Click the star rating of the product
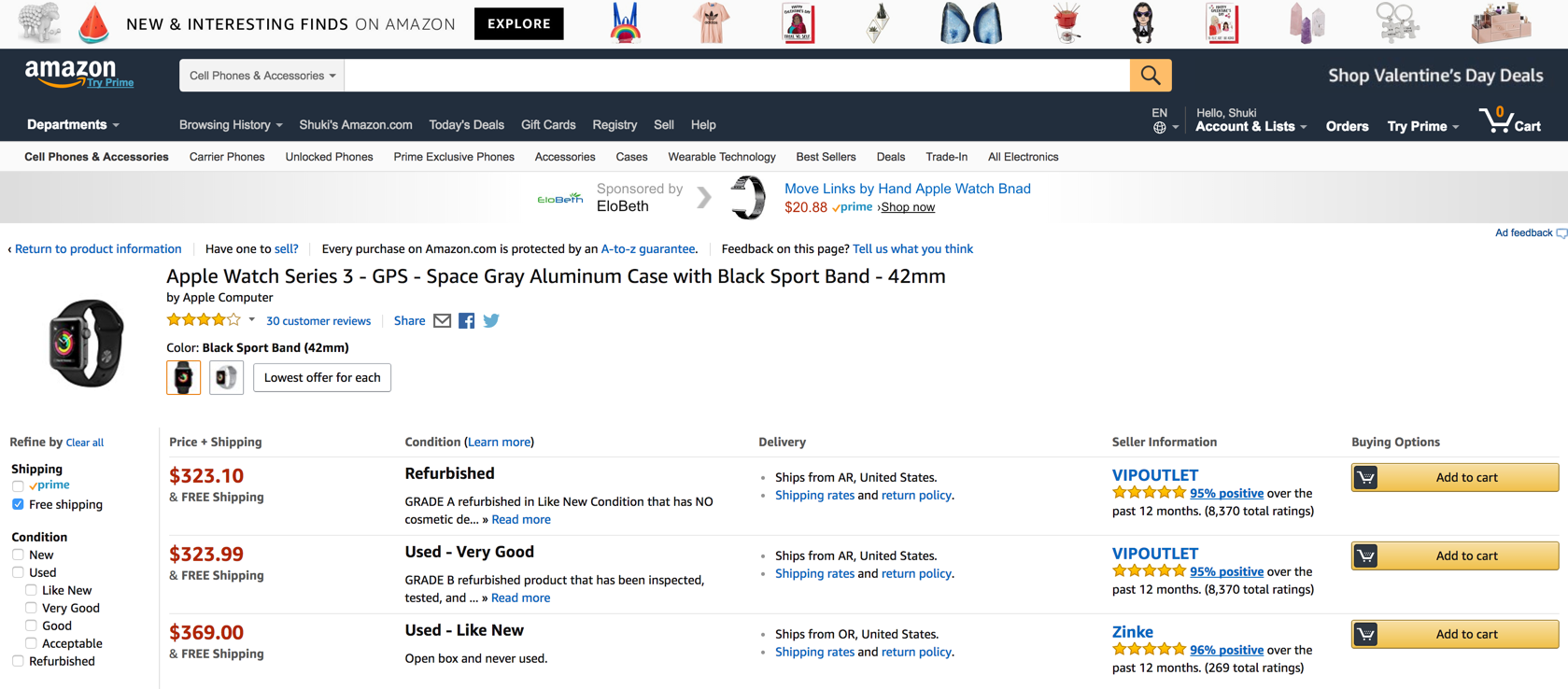This screenshot has height=689, width=1568. pos(204,320)
